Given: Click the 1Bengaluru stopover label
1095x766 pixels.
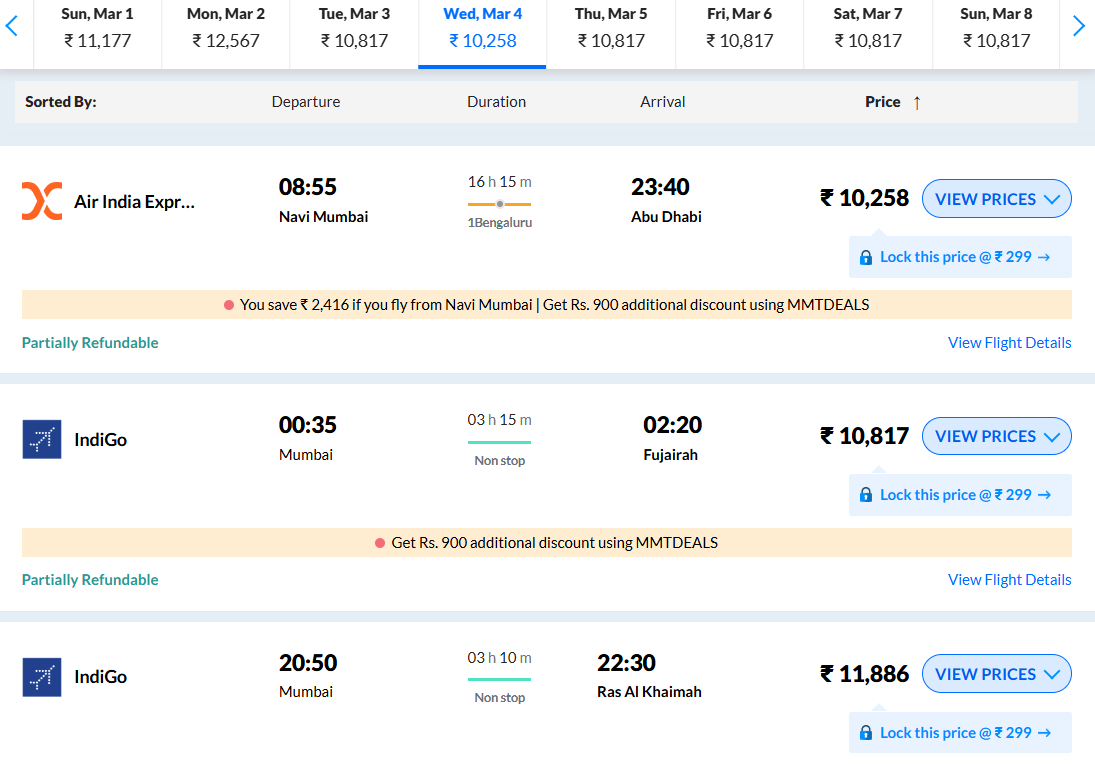Looking at the screenshot, I should pos(500,223).
